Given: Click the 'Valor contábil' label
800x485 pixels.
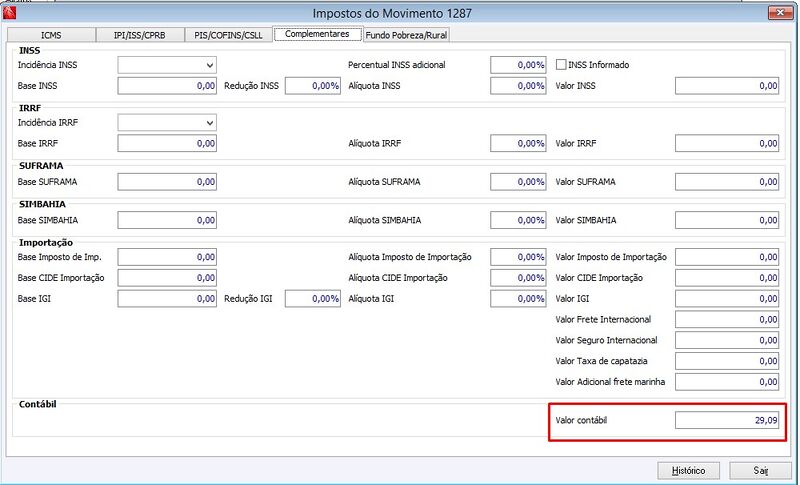Looking at the screenshot, I should tap(581, 420).
